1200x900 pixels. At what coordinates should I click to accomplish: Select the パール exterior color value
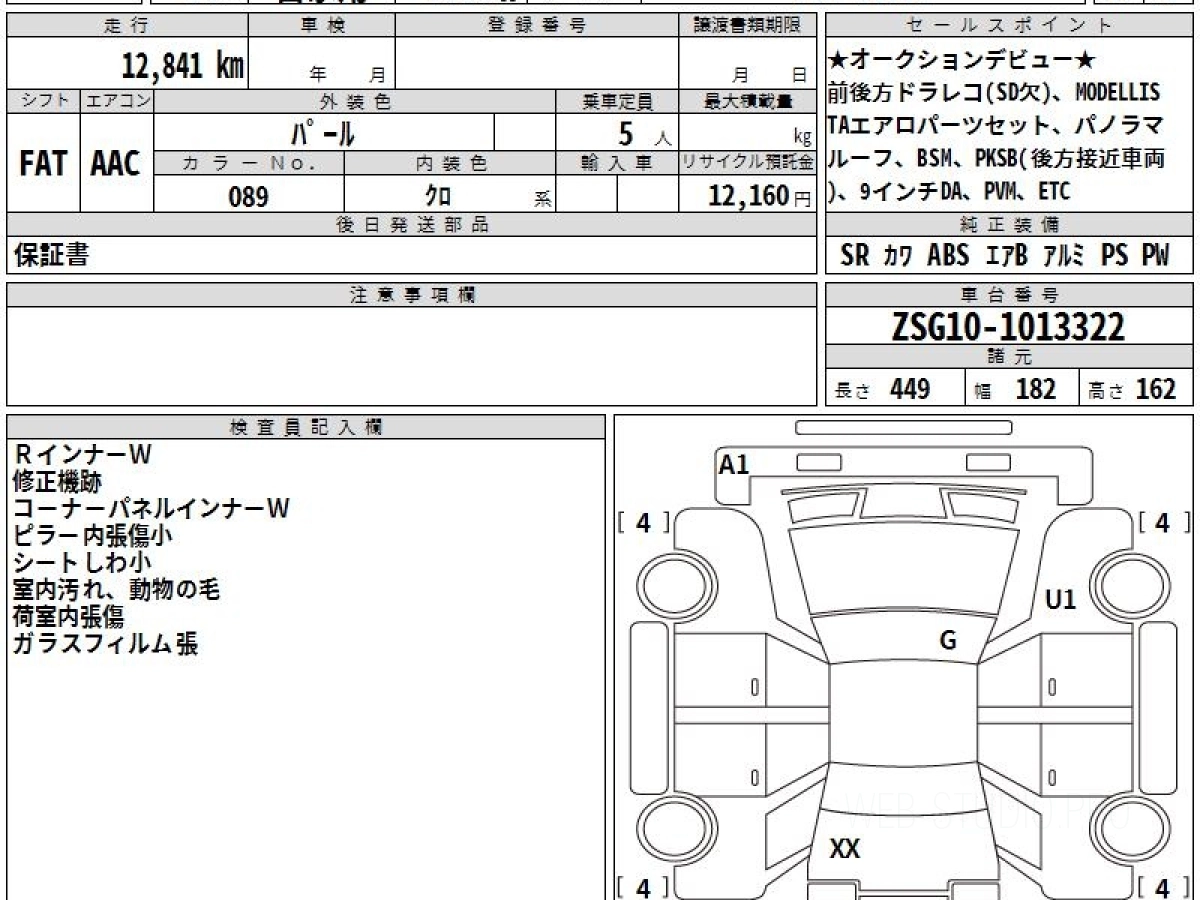(323, 132)
